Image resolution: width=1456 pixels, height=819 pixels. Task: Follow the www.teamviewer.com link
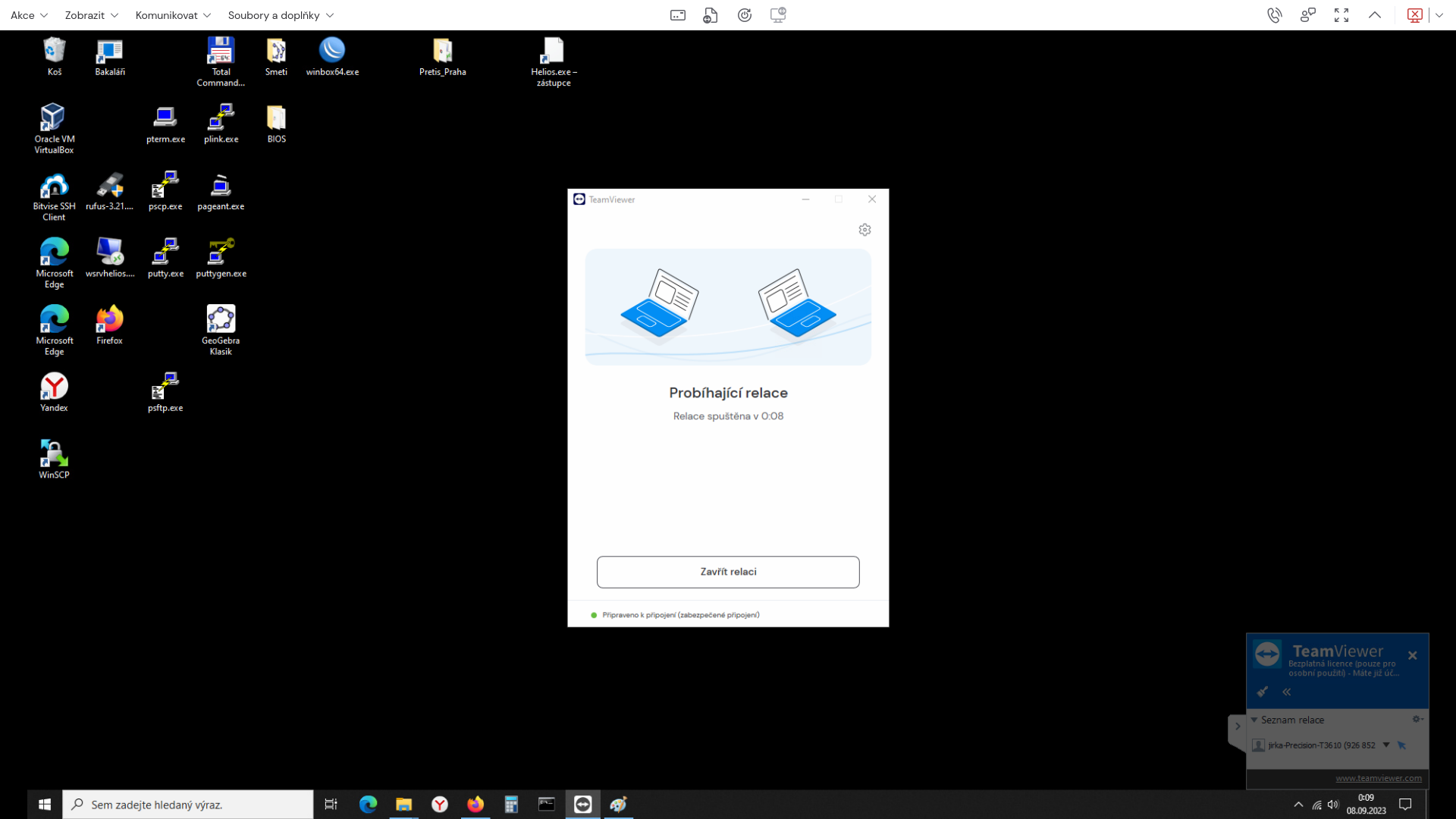point(1378,777)
